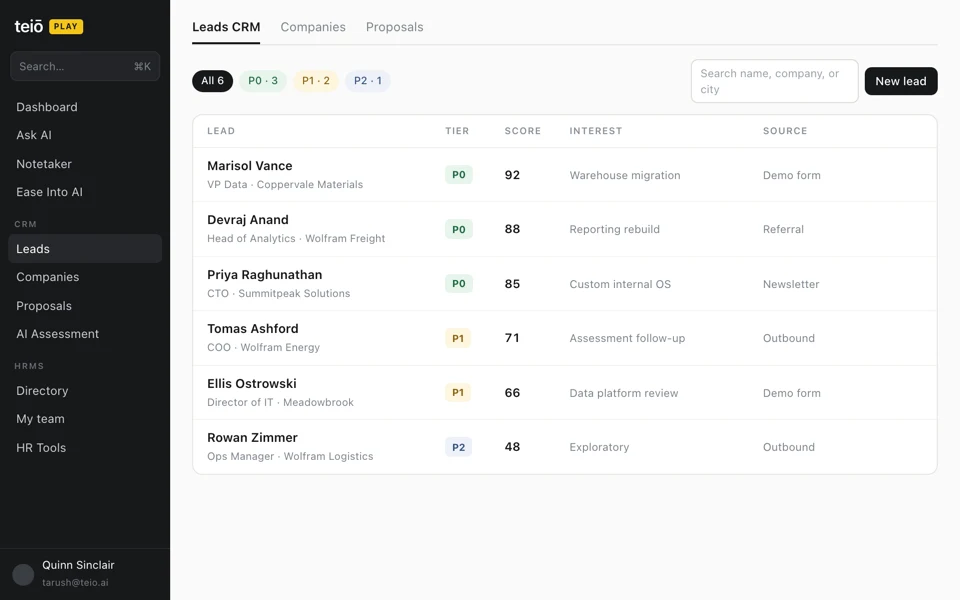Click the user avatar circle beside Quinn Sinclair
The image size is (960, 600).
pyautogui.click(x=23, y=574)
